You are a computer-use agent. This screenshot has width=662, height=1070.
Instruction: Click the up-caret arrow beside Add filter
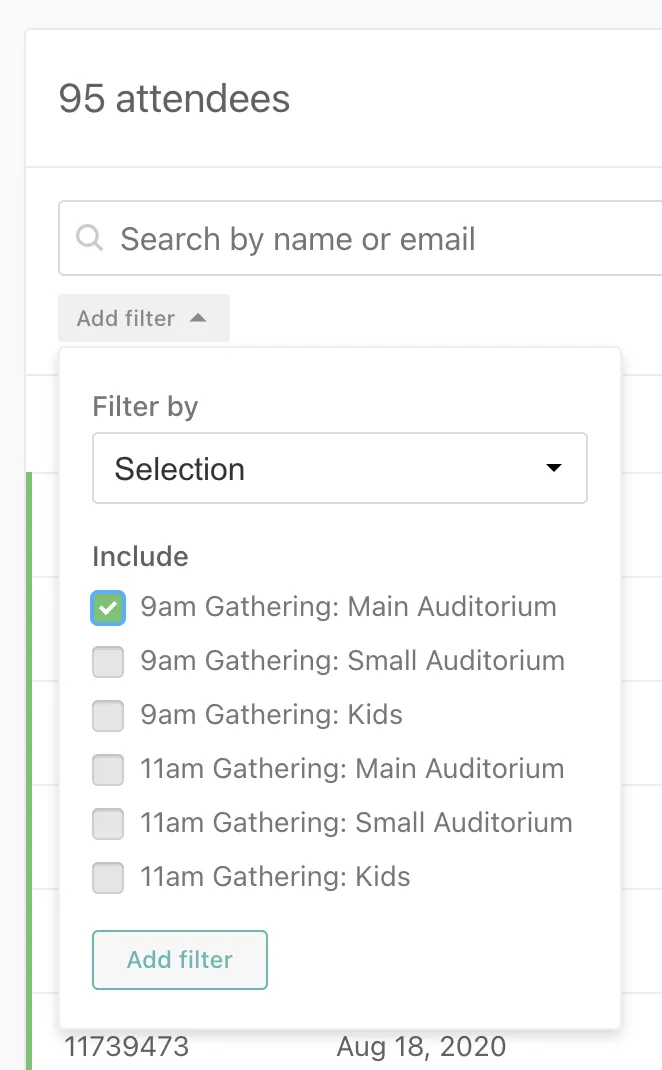click(198, 318)
